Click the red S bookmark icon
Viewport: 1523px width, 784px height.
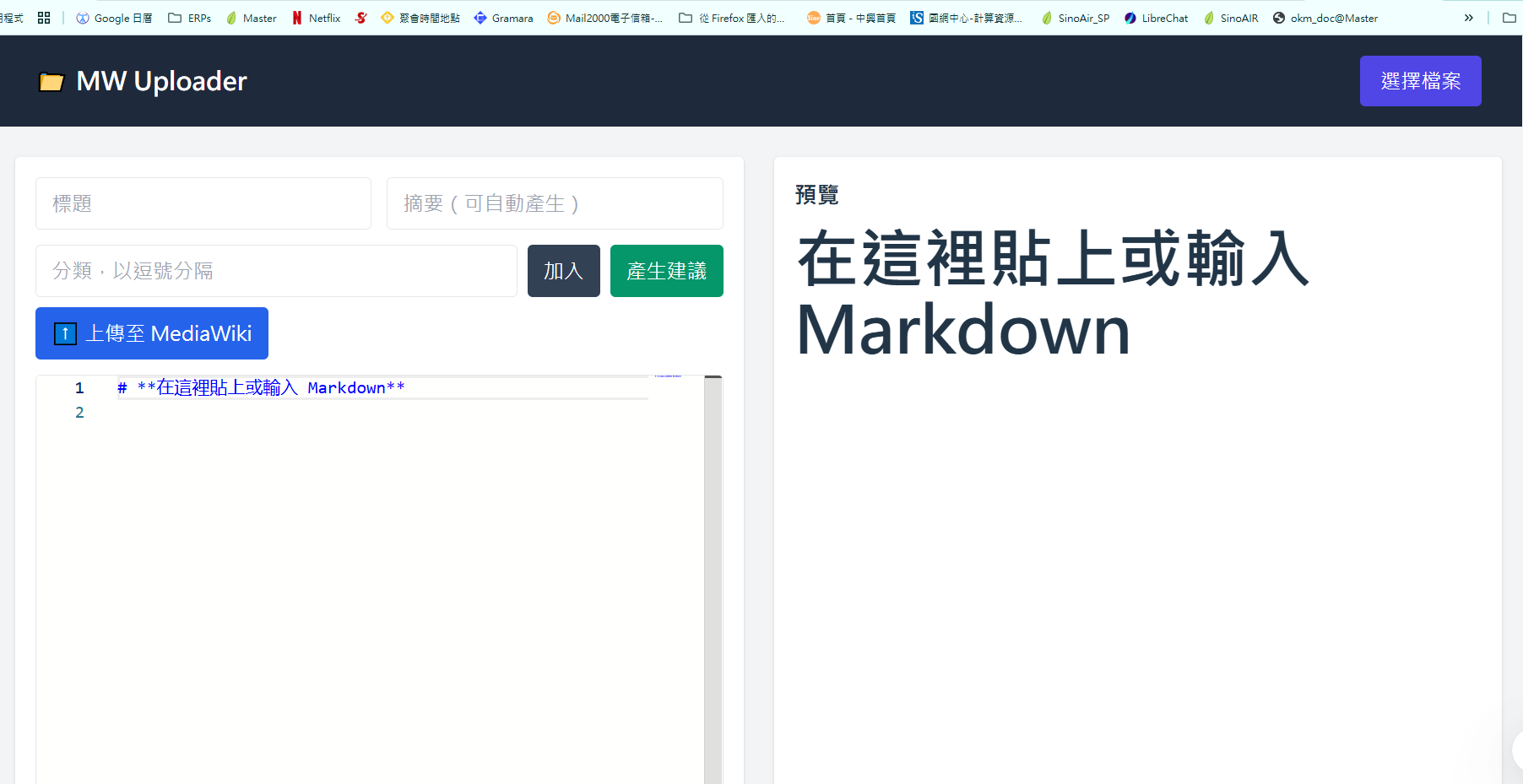pos(360,18)
